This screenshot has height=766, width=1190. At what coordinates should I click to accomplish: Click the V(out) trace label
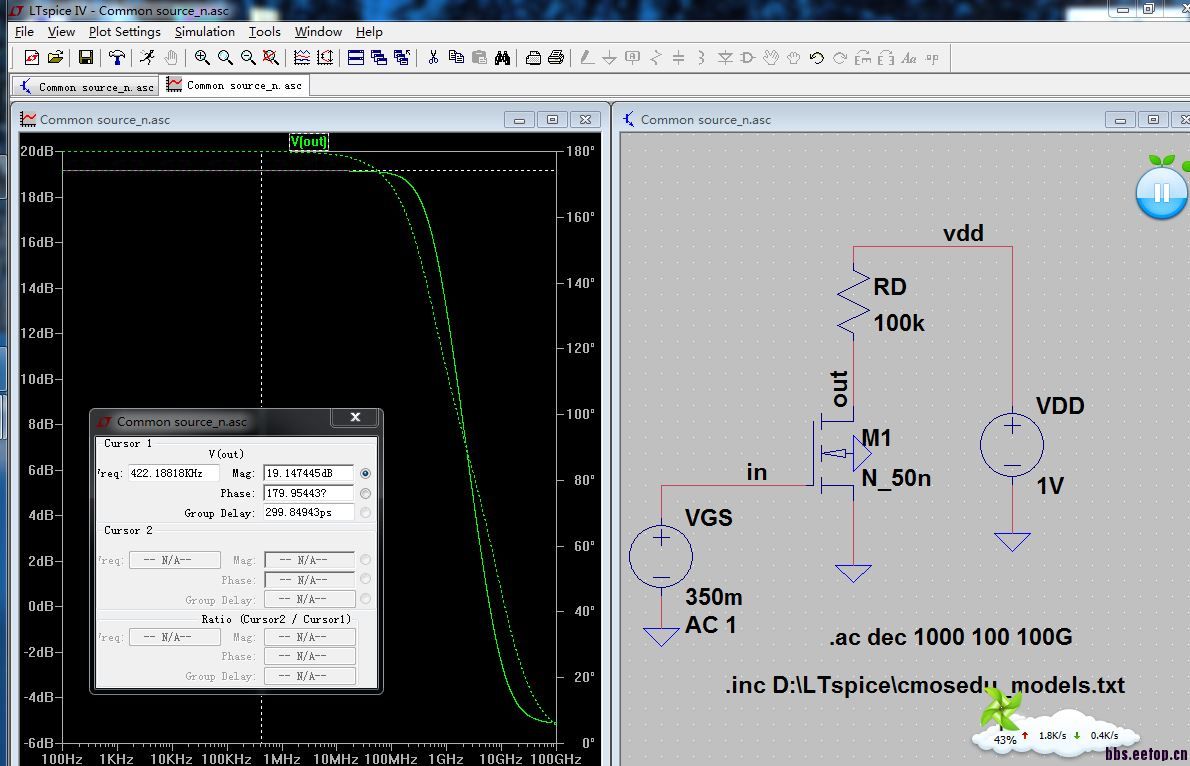tap(308, 142)
